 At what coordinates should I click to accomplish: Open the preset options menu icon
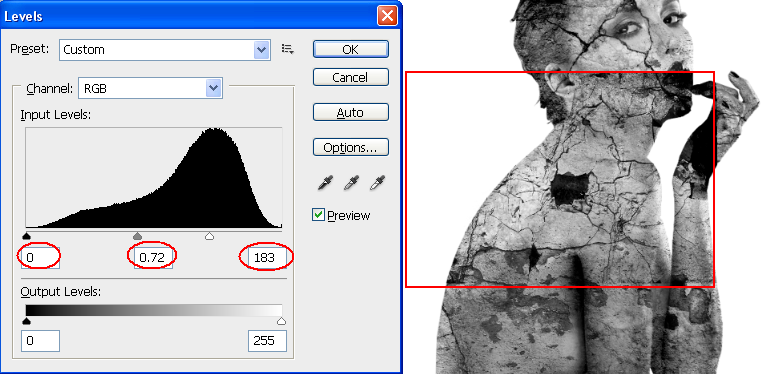coord(288,49)
